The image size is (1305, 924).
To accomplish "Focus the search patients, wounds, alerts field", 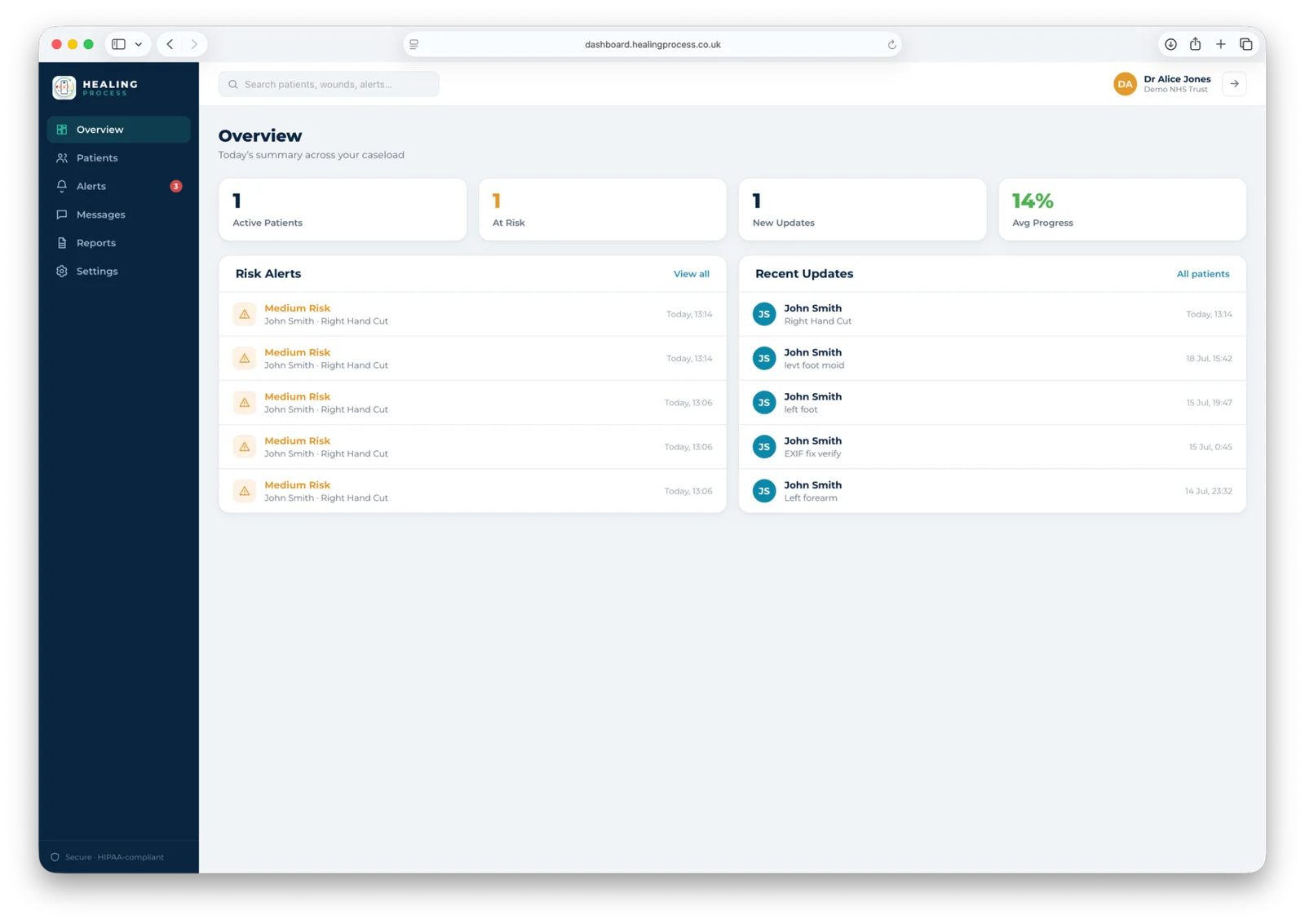I will tap(329, 84).
